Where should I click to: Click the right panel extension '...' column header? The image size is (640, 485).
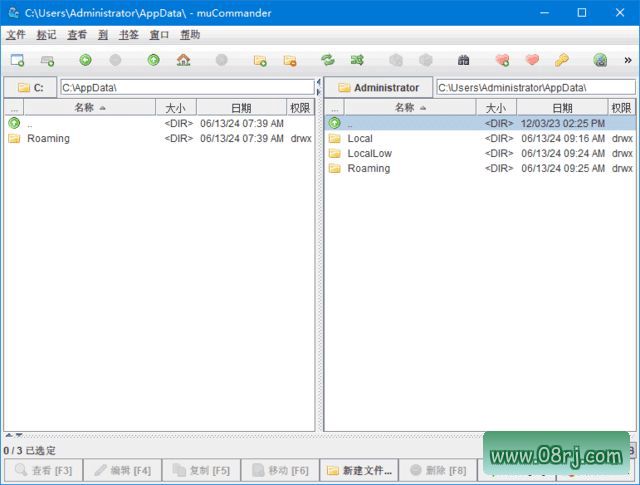(335, 108)
